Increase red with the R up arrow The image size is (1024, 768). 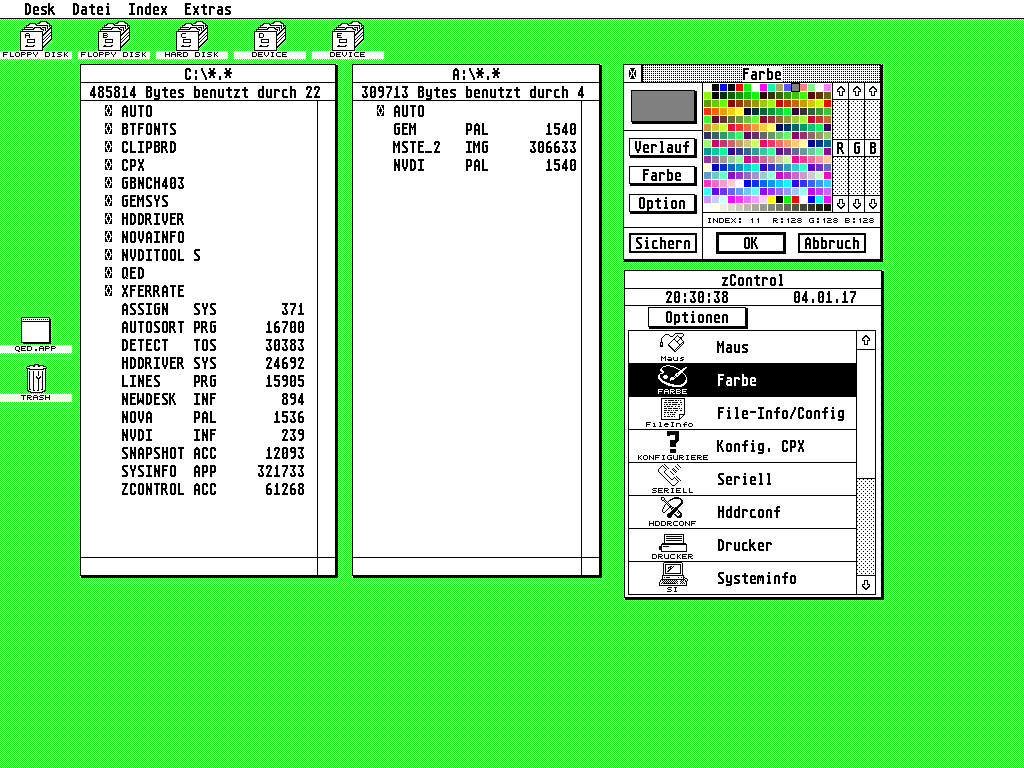(841, 91)
